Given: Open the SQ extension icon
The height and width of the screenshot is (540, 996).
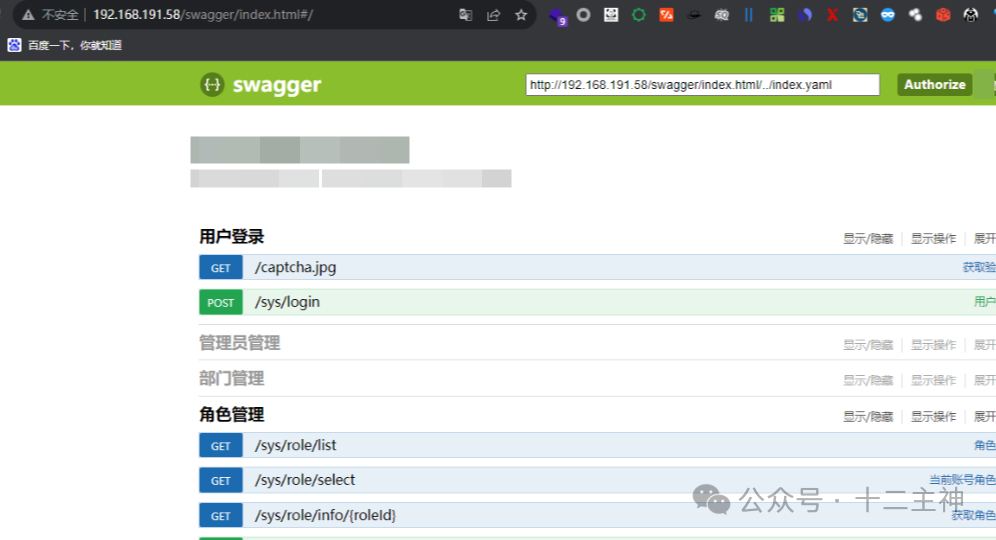Looking at the screenshot, I should coord(722,15).
